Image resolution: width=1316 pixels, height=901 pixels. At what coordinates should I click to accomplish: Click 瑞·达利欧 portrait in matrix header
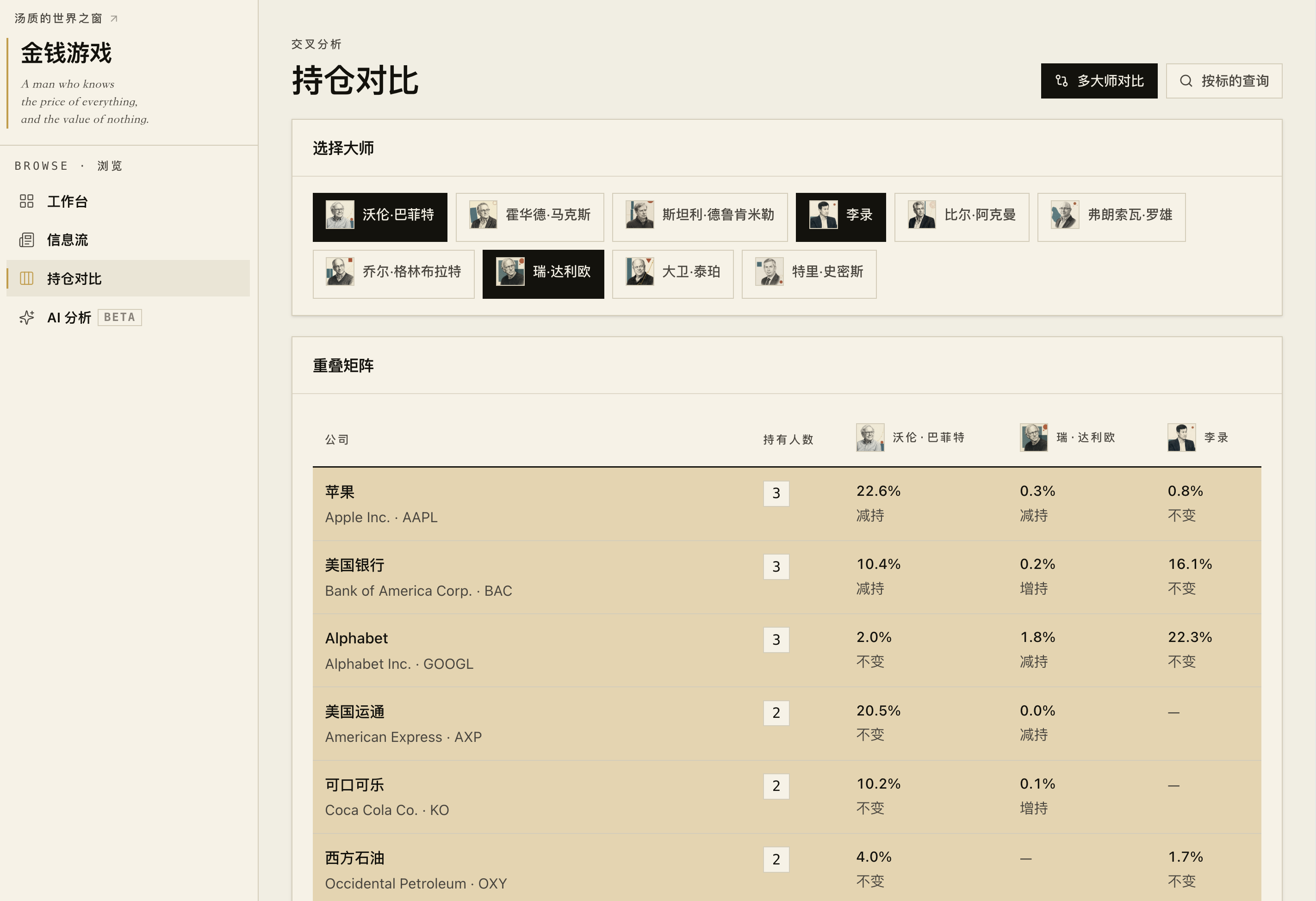1034,438
